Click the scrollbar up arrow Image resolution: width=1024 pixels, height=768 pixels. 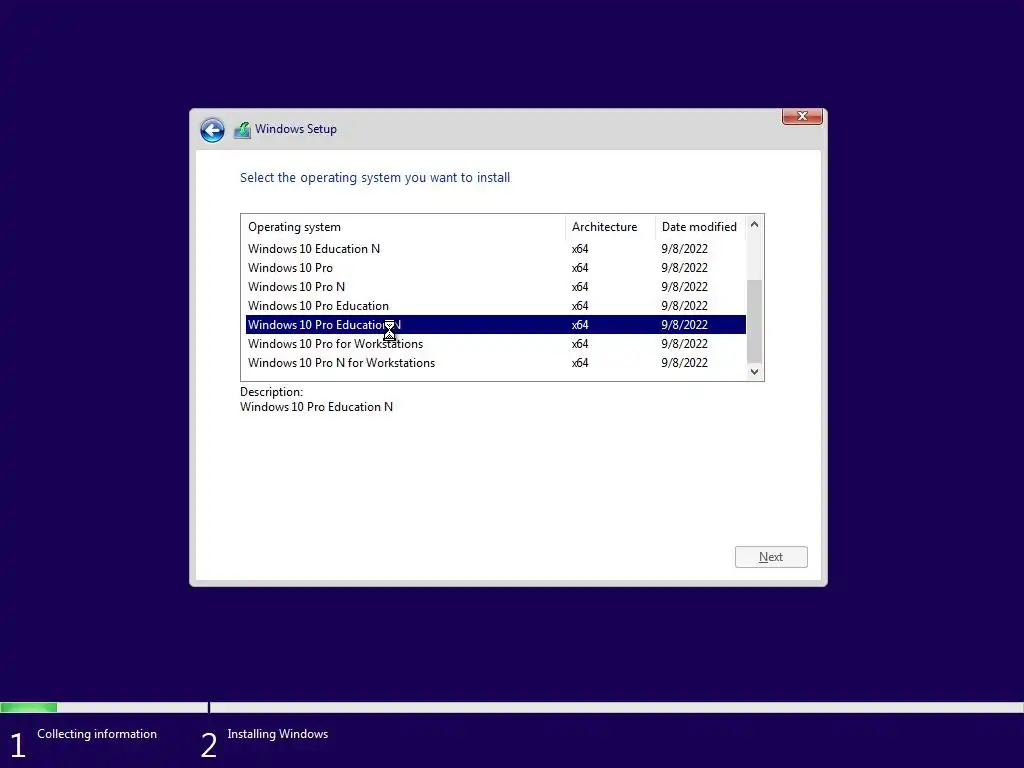pos(754,224)
